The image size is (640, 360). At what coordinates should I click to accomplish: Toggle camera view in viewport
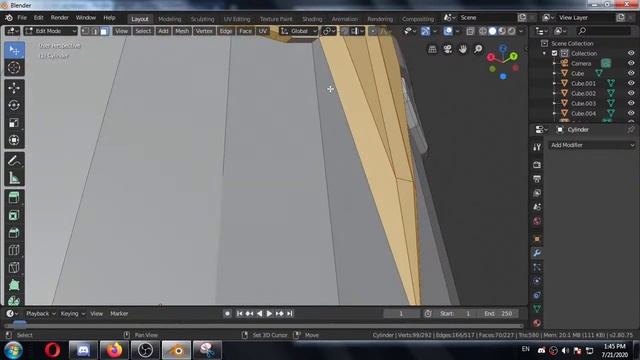click(x=447, y=49)
